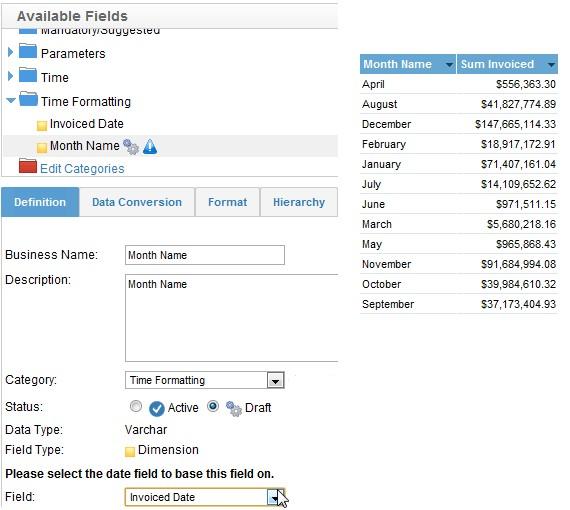Expand the Time folder arrow
This screenshot has width=570, height=510.
(10, 76)
